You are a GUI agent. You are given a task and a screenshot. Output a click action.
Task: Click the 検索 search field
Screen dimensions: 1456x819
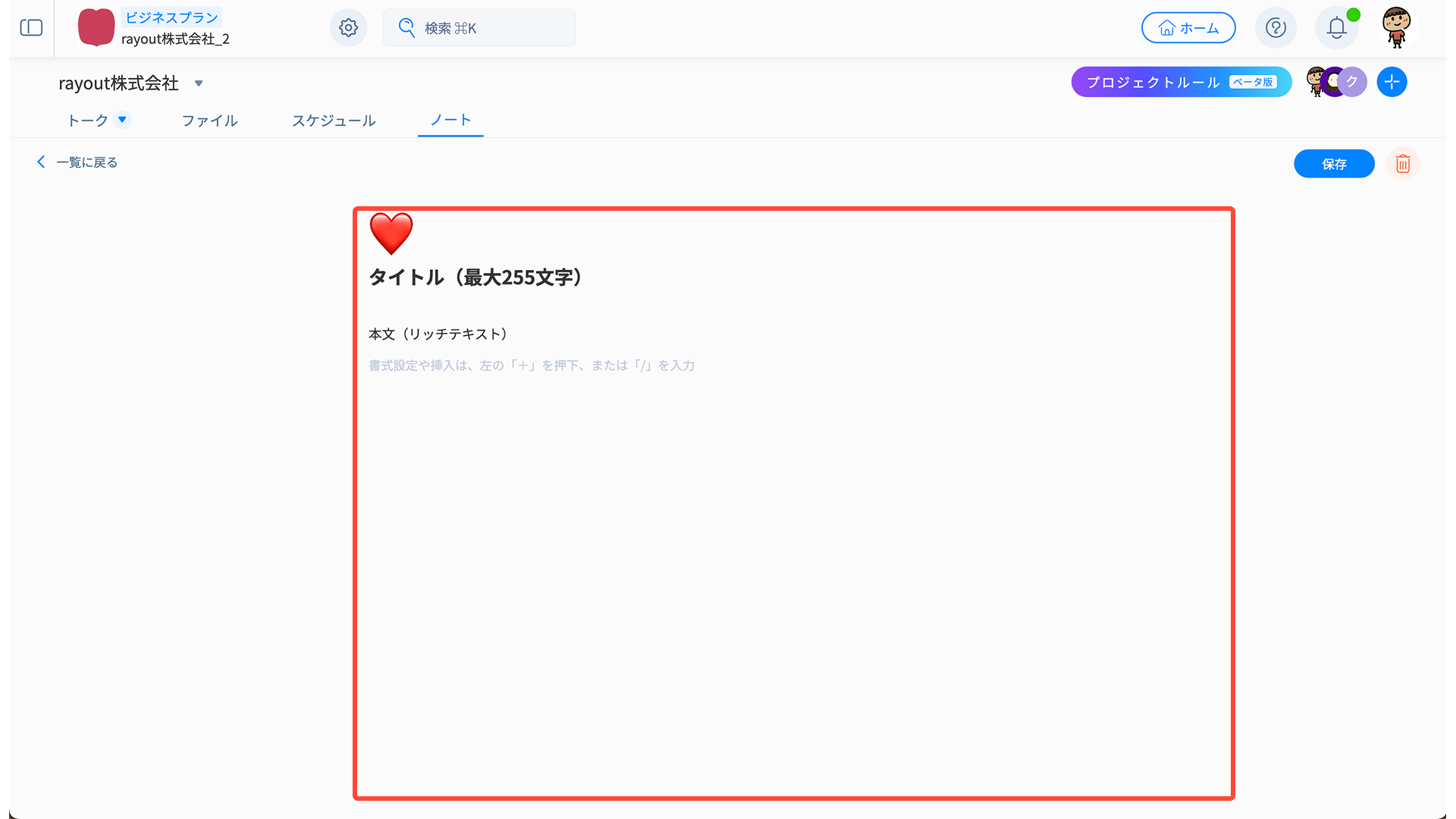(x=479, y=28)
